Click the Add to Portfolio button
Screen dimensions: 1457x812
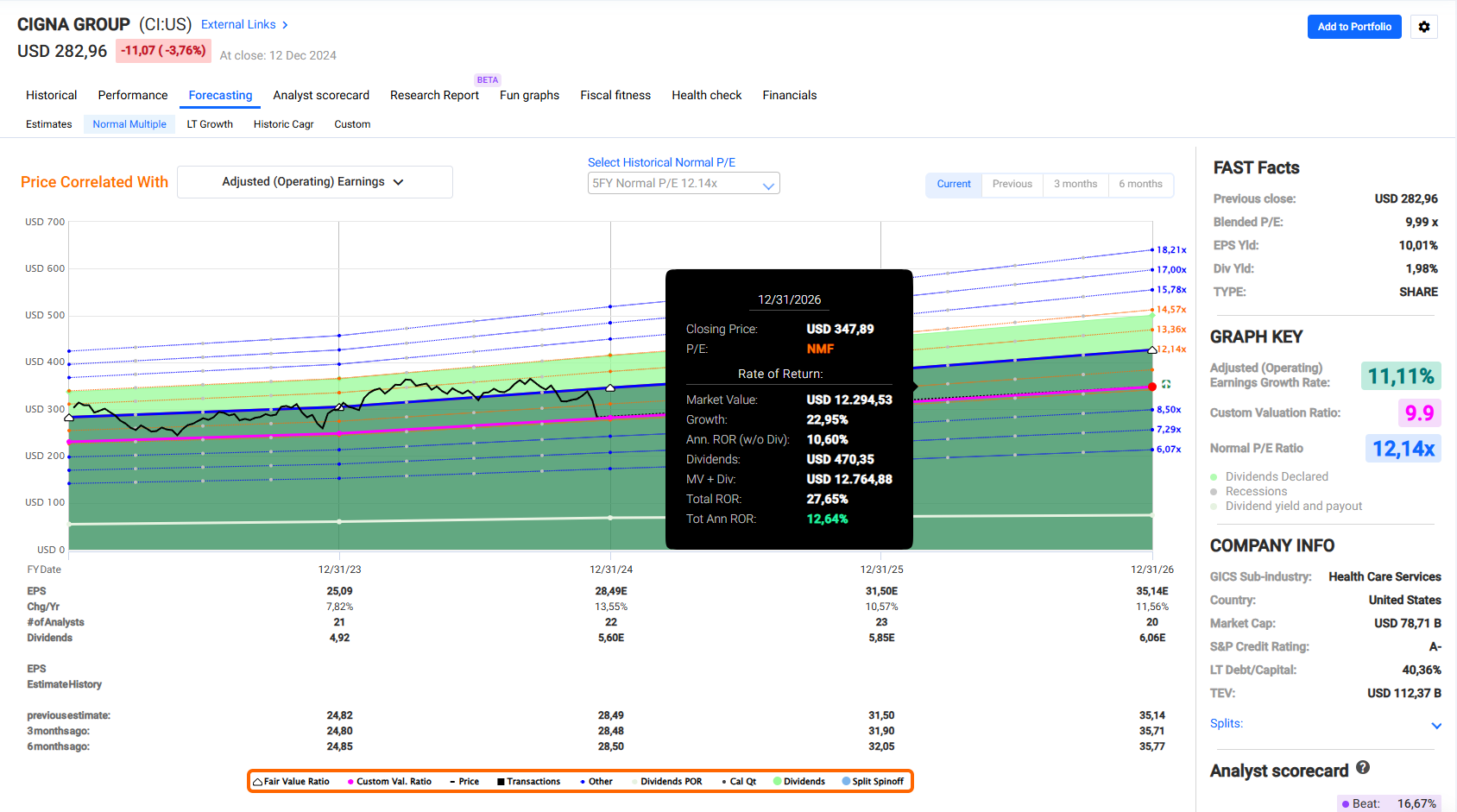click(x=1354, y=27)
